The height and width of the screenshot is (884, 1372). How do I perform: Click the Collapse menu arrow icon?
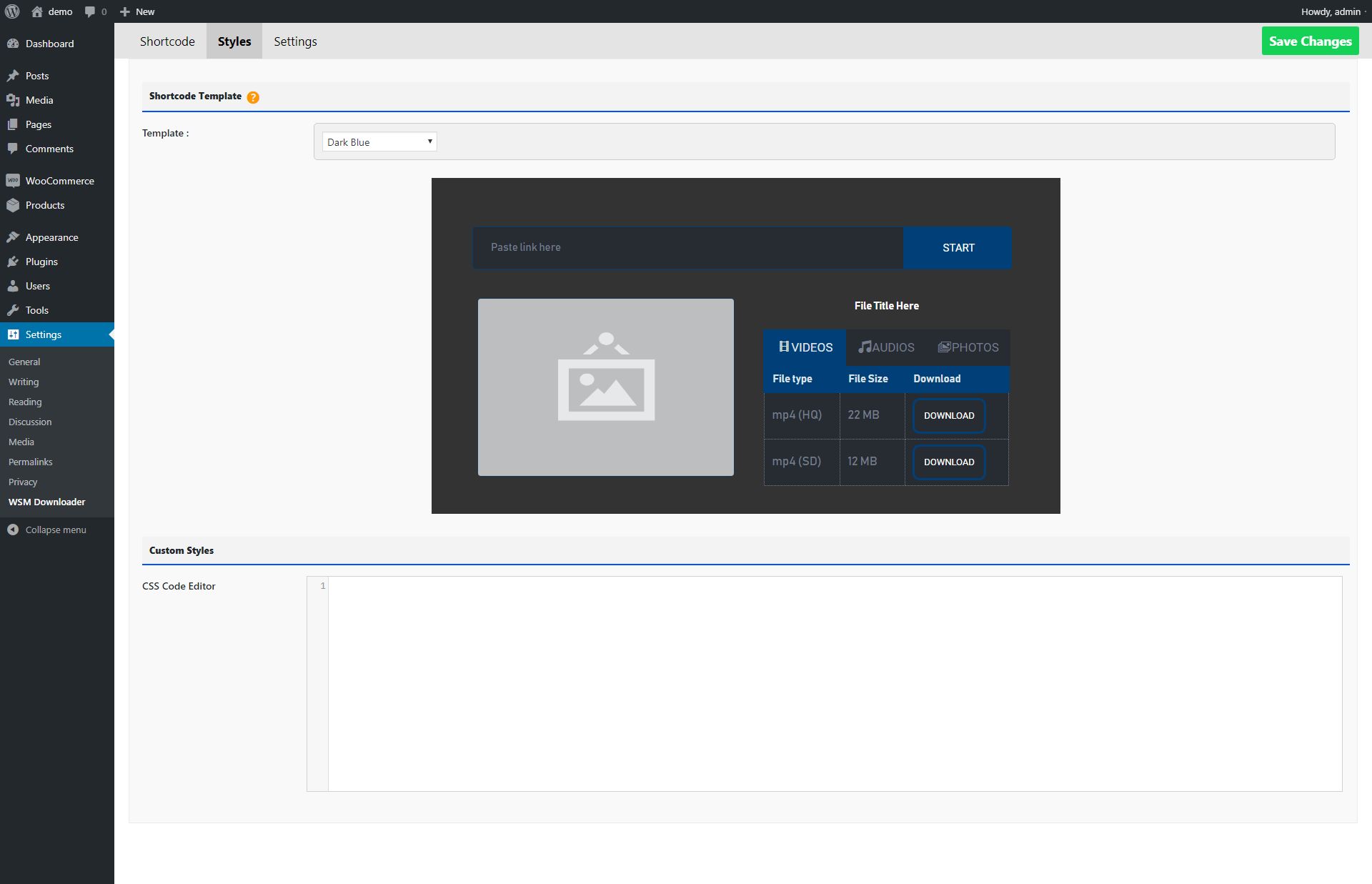[x=13, y=530]
